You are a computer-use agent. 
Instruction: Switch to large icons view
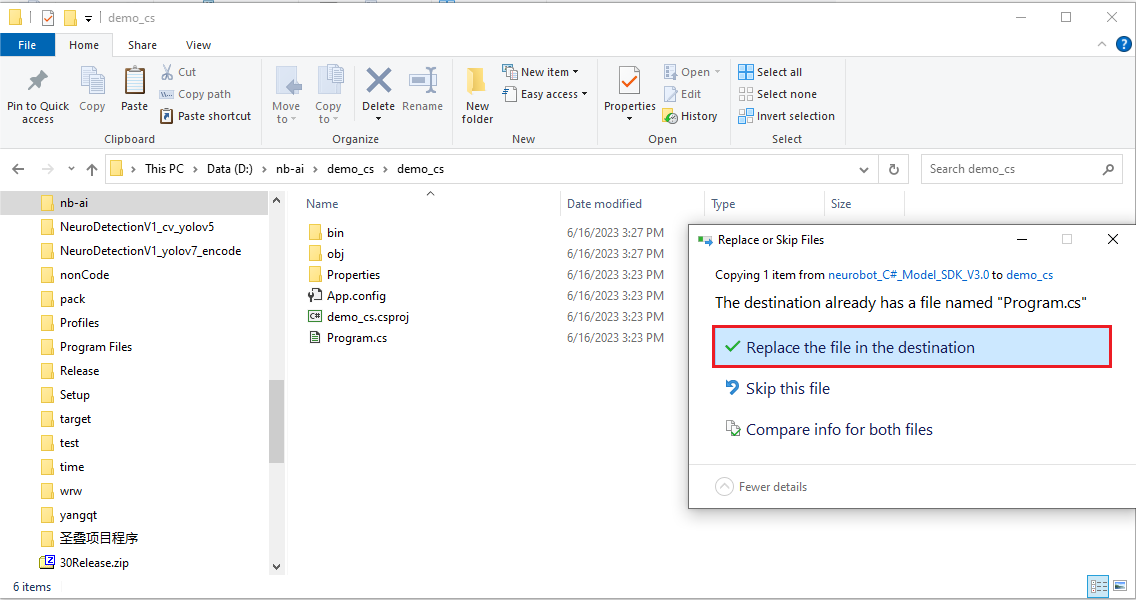click(x=1120, y=586)
